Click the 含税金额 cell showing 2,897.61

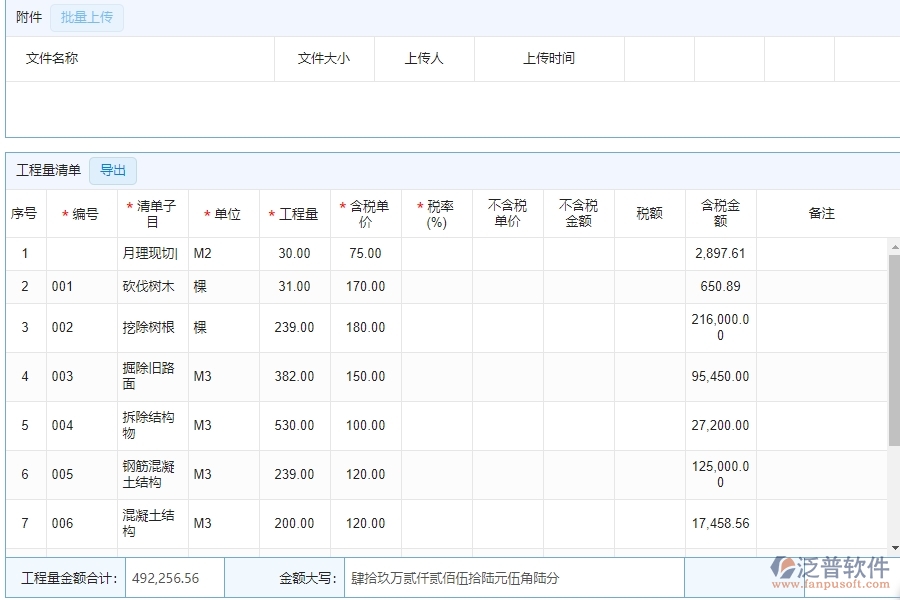pyautogui.click(x=722, y=253)
